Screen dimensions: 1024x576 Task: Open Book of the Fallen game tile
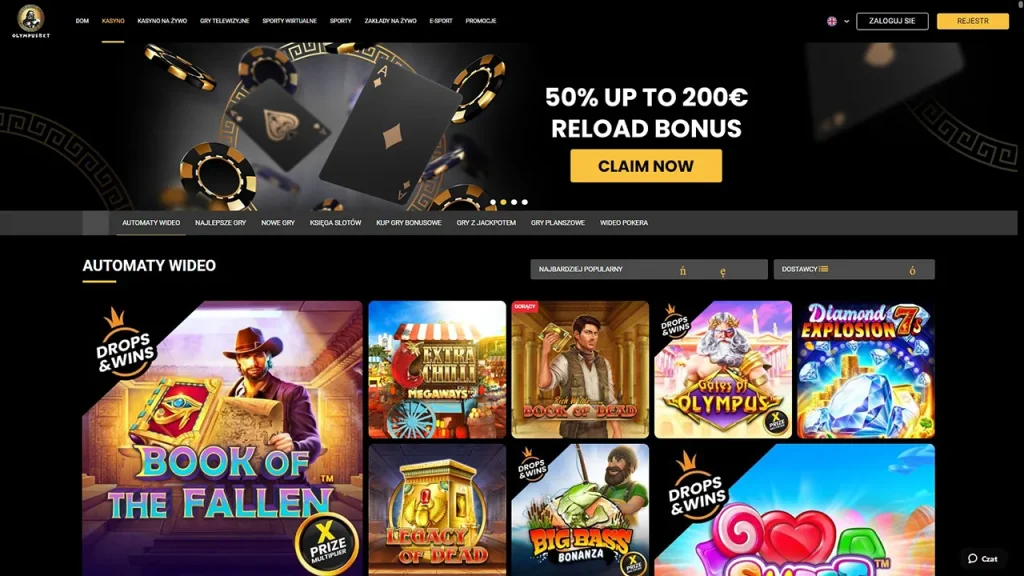[222, 438]
